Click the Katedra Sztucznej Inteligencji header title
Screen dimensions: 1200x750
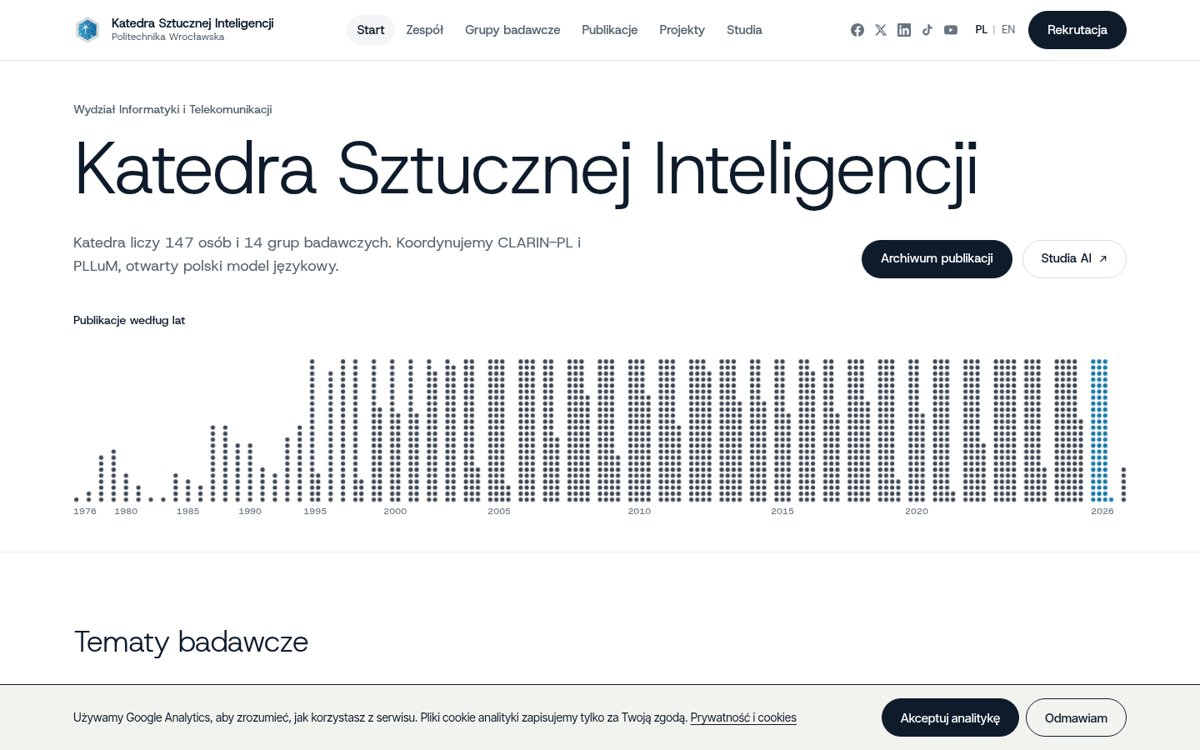pyautogui.click(x=193, y=23)
